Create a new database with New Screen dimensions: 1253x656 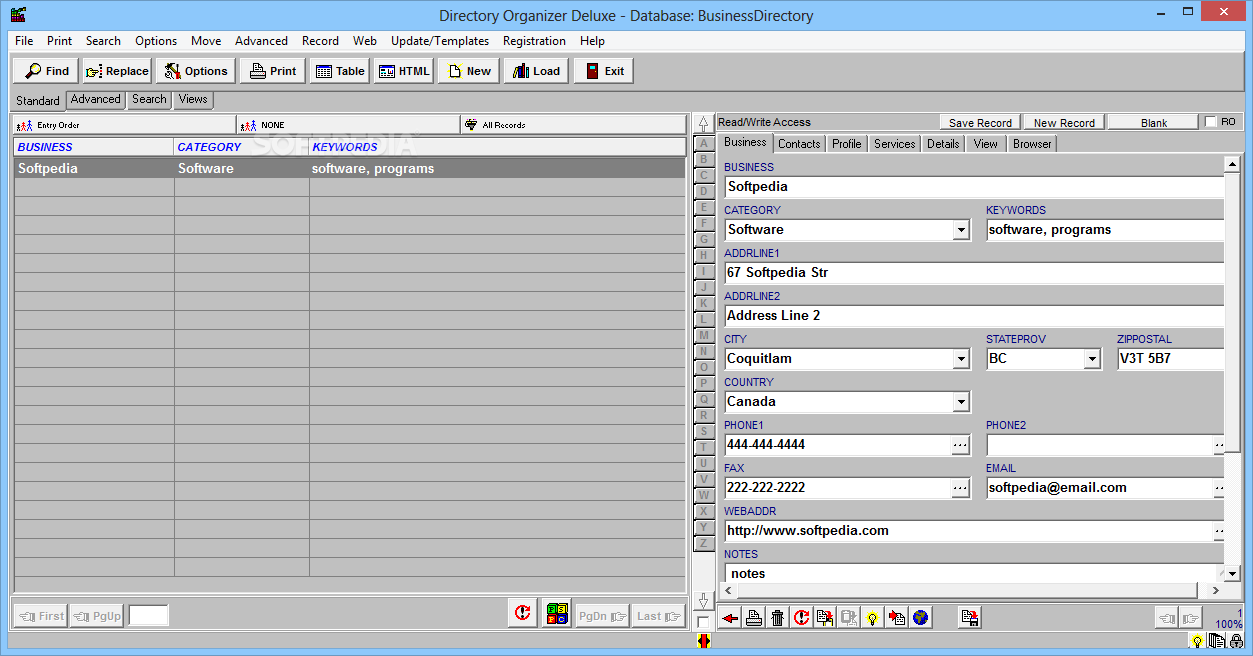(x=468, y=71)
